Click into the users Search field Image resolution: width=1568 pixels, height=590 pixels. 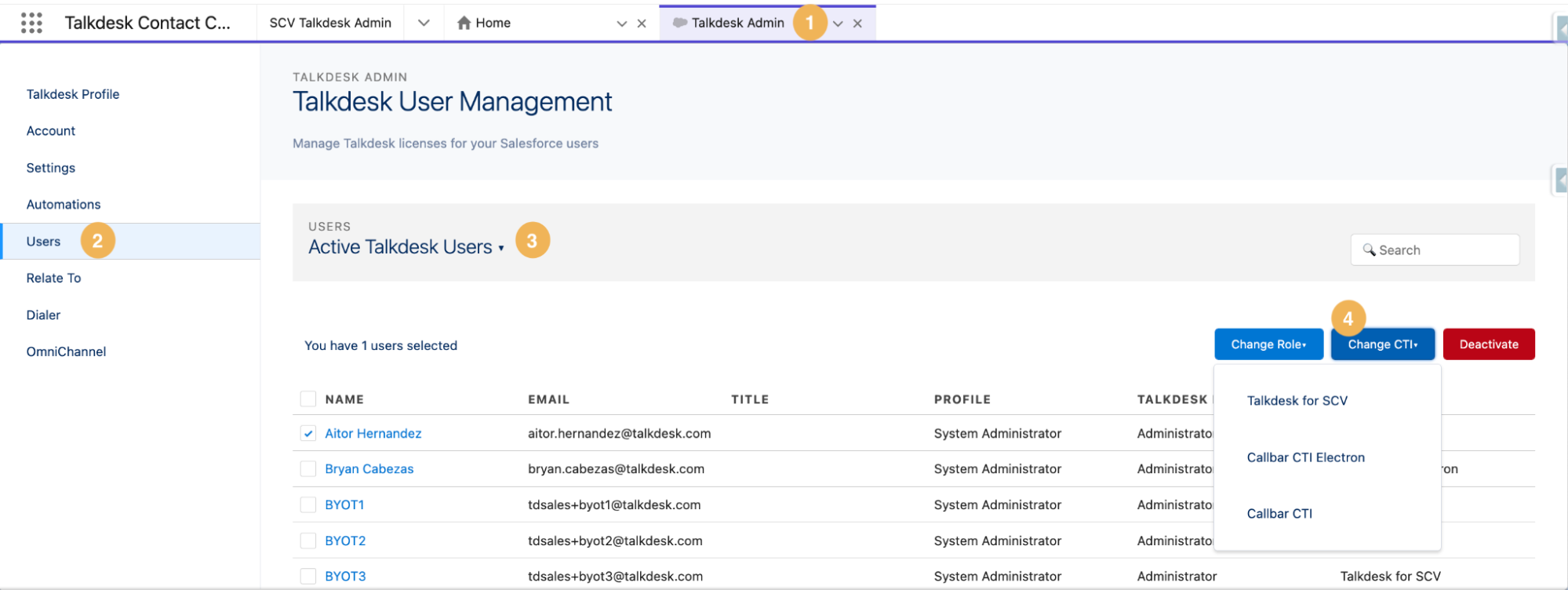point(1435,249)
